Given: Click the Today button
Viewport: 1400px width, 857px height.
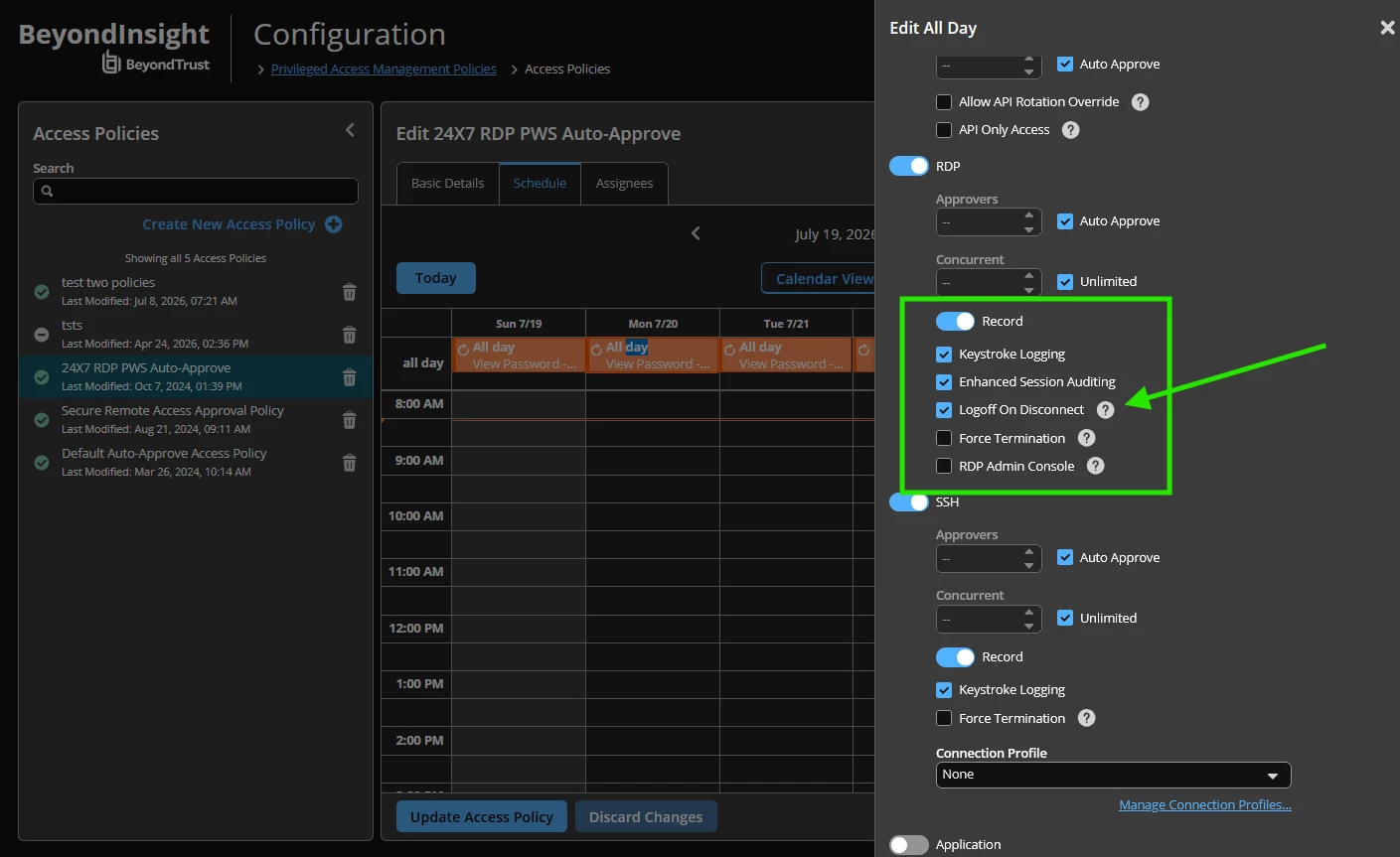Looking at the screenshot, I should pos(436,278).
